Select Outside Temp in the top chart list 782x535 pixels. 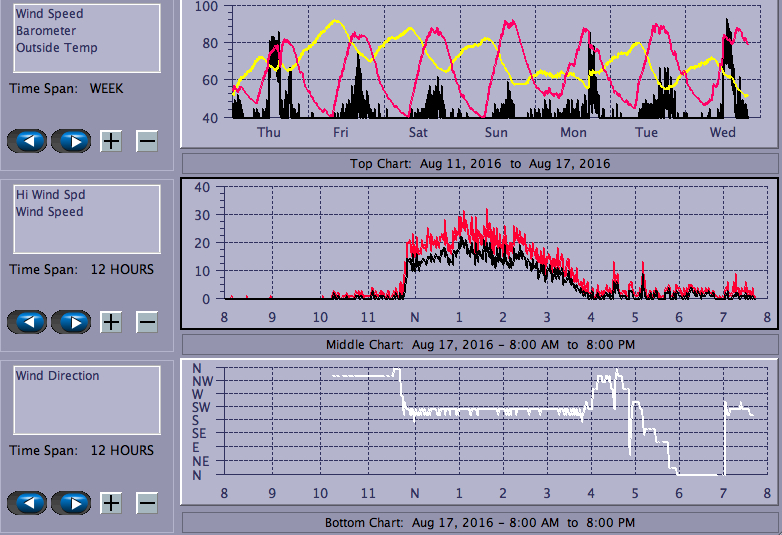56,47
